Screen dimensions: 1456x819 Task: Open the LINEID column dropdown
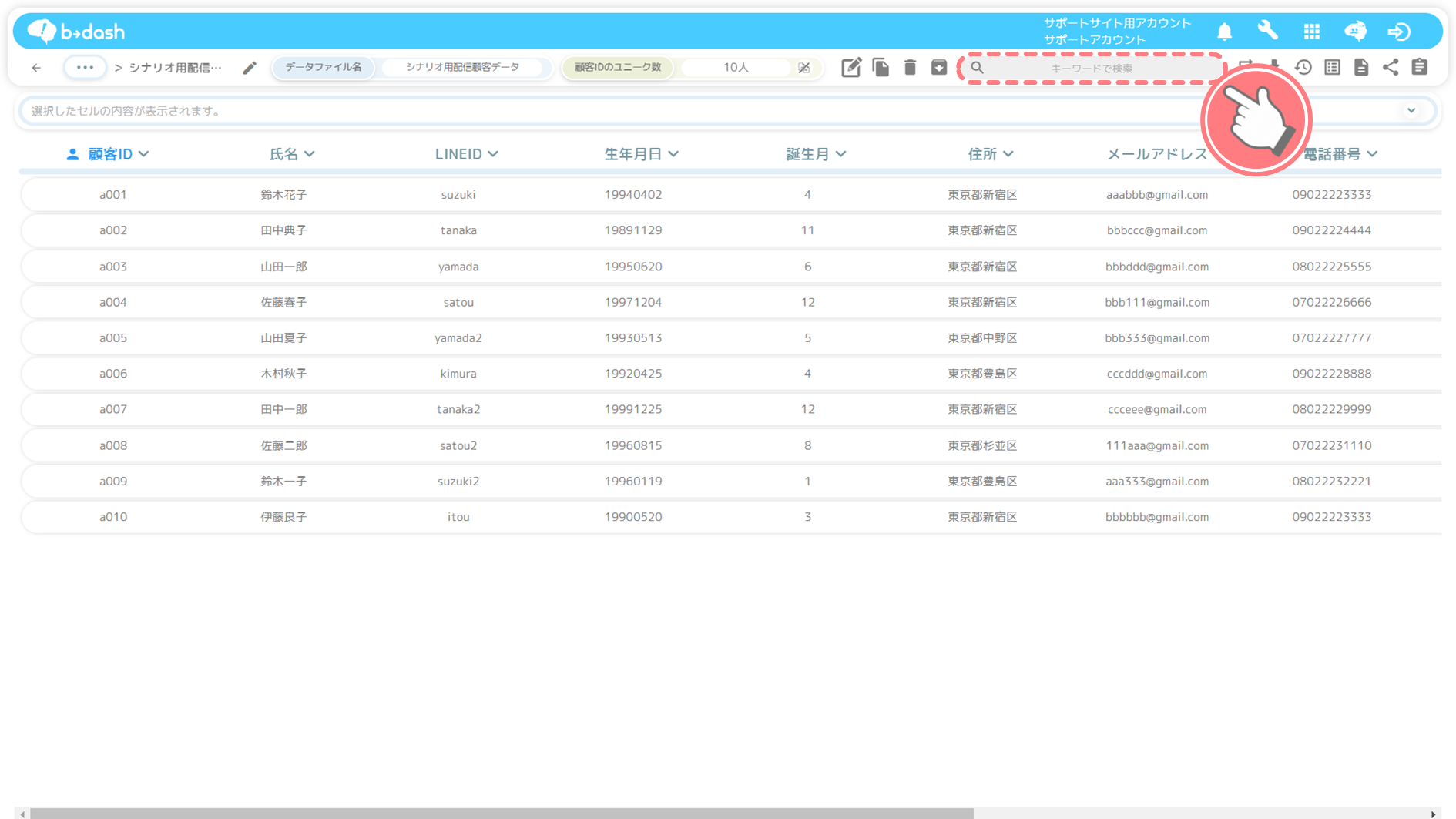tap(493, 154)
